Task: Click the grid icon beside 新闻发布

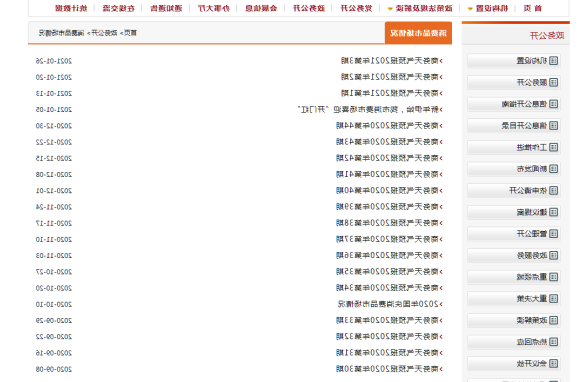Action: (553, 169)
